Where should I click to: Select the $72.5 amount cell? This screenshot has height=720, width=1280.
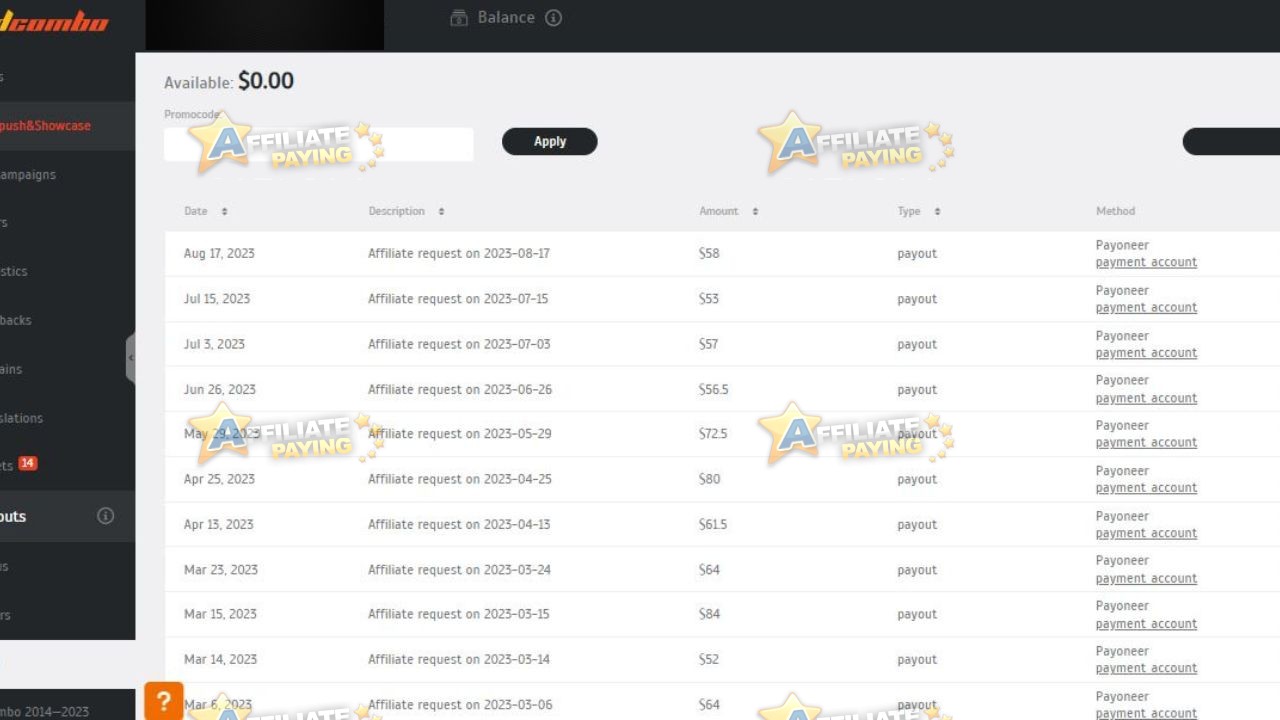click(713, 434)
